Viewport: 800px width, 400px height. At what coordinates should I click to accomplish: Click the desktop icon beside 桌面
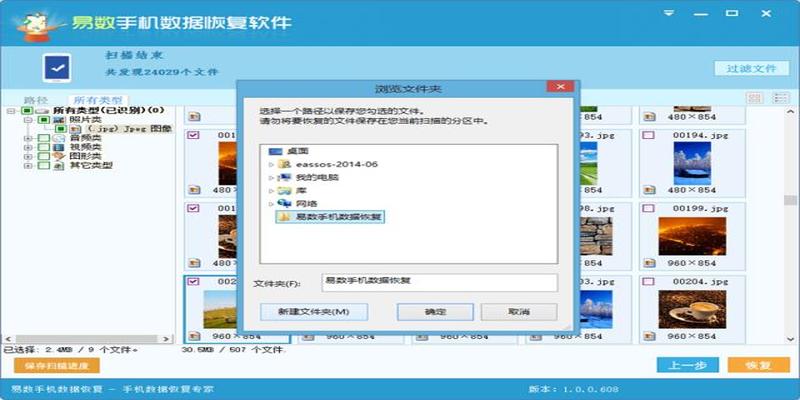click(x=275, y=152)
